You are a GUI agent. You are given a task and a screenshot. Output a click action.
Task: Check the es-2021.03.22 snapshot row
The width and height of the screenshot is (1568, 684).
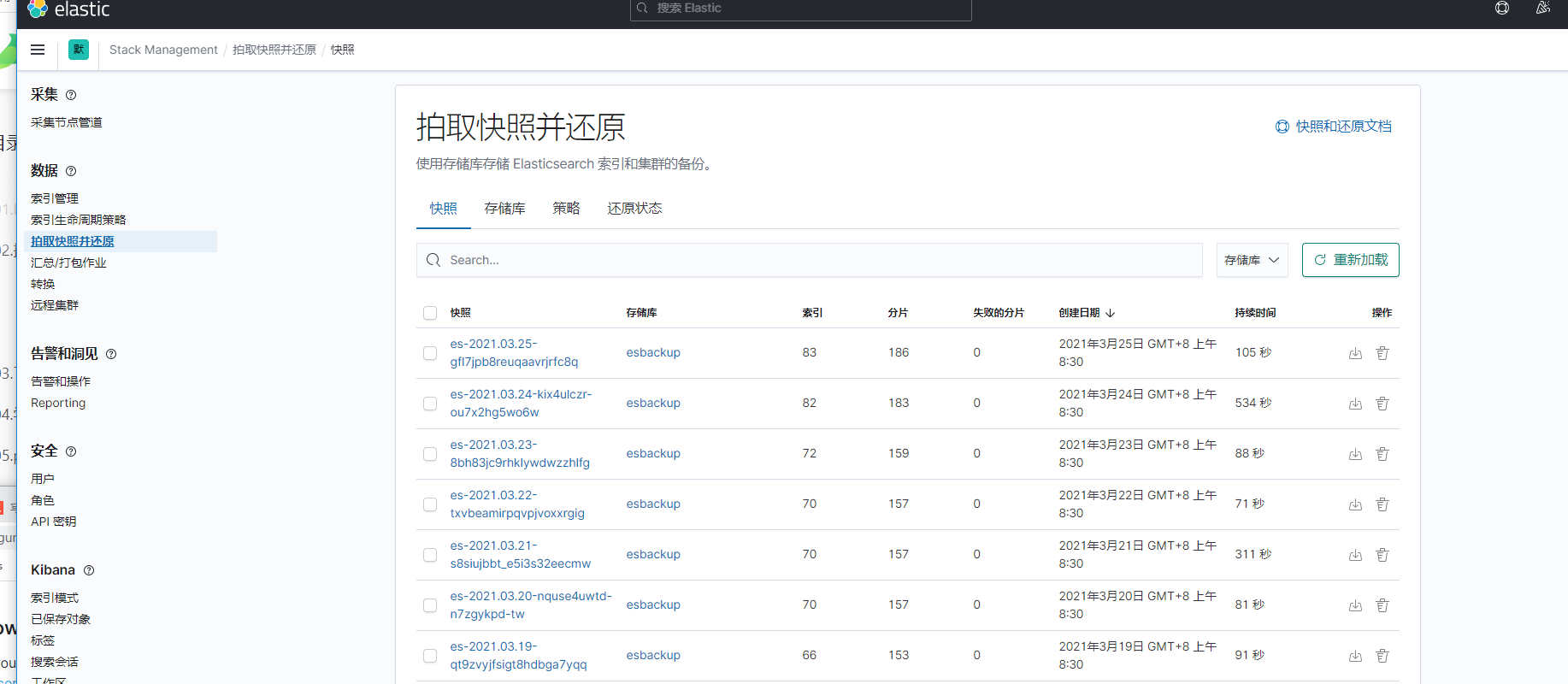click(430, 504)
